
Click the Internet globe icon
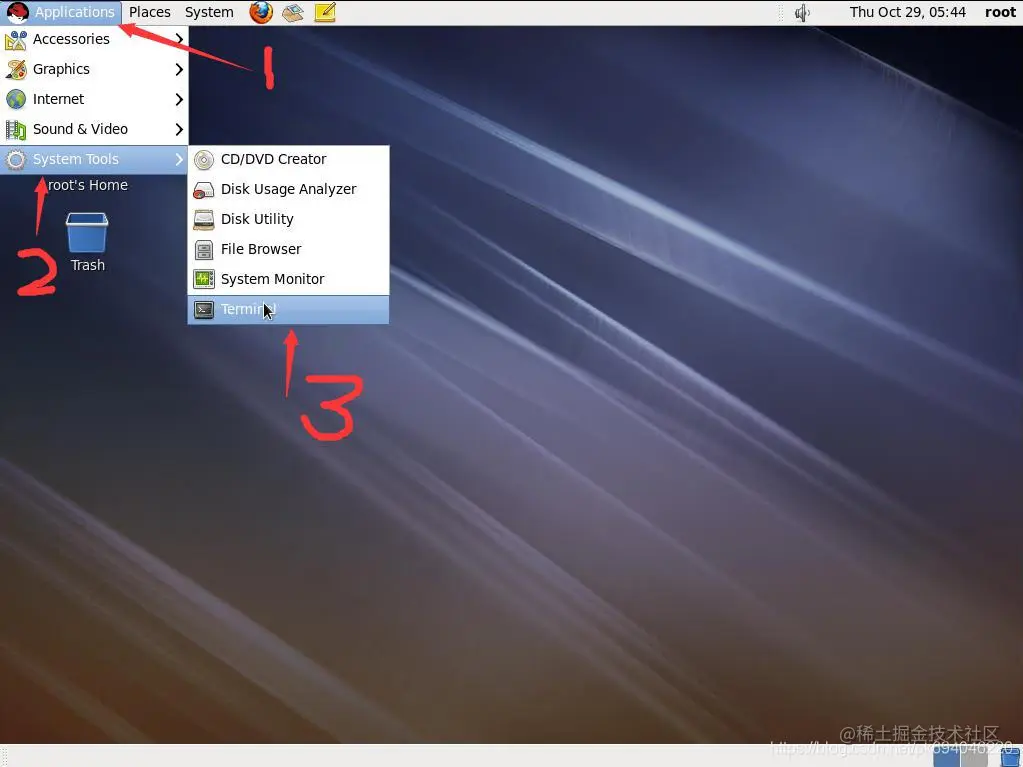pos(16,99)
